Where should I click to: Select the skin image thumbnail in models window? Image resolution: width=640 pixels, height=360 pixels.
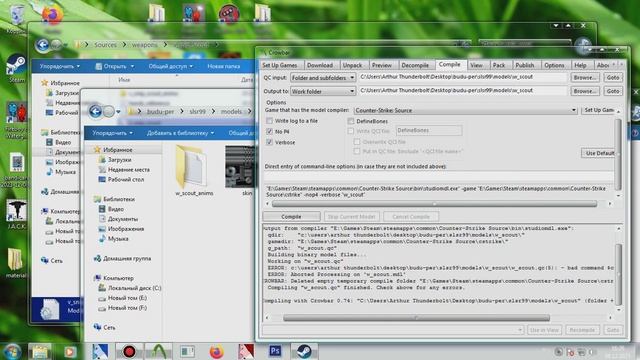pyautogui.click(x=240, y=171)
